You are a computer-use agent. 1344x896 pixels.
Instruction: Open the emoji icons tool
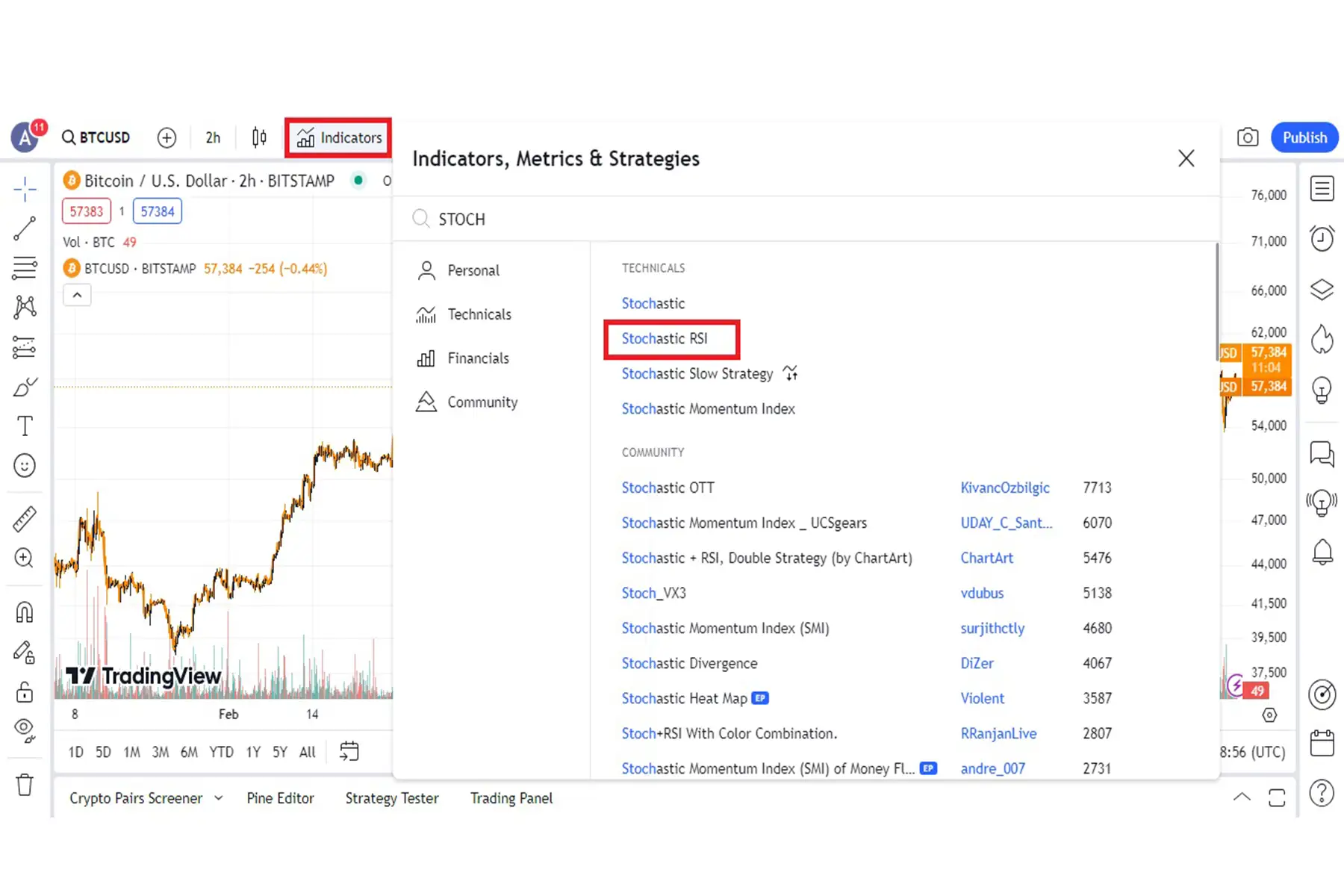click(x=25, y=466)
